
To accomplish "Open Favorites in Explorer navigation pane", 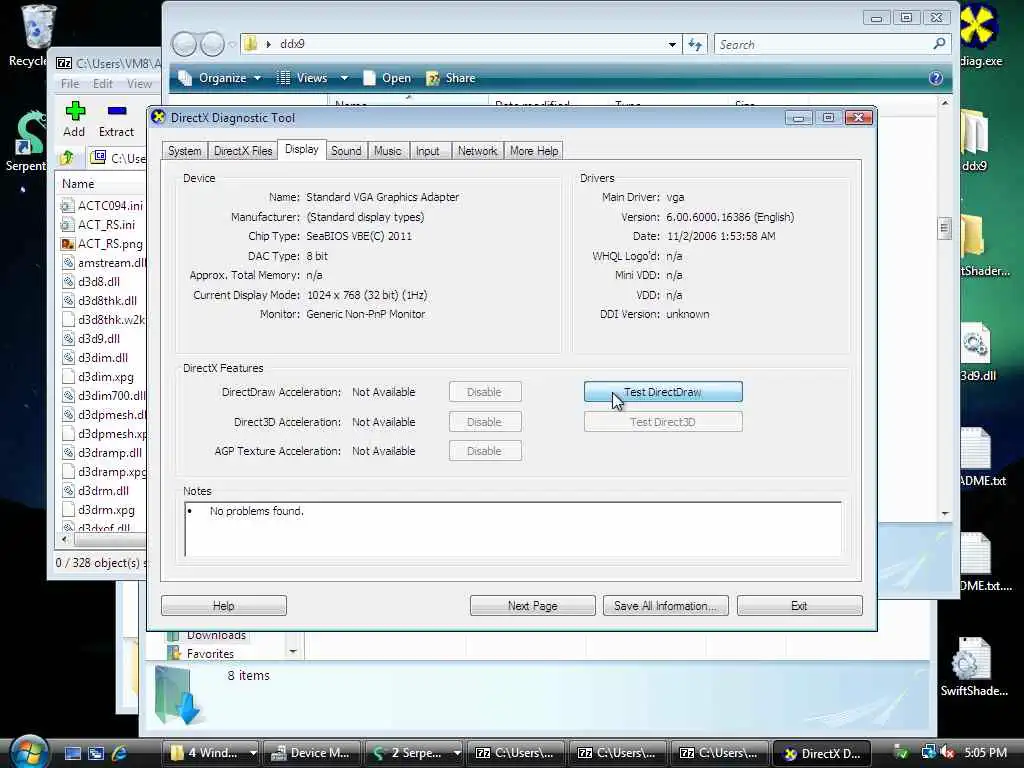I will pyautogui.click(x=210, y=653).
